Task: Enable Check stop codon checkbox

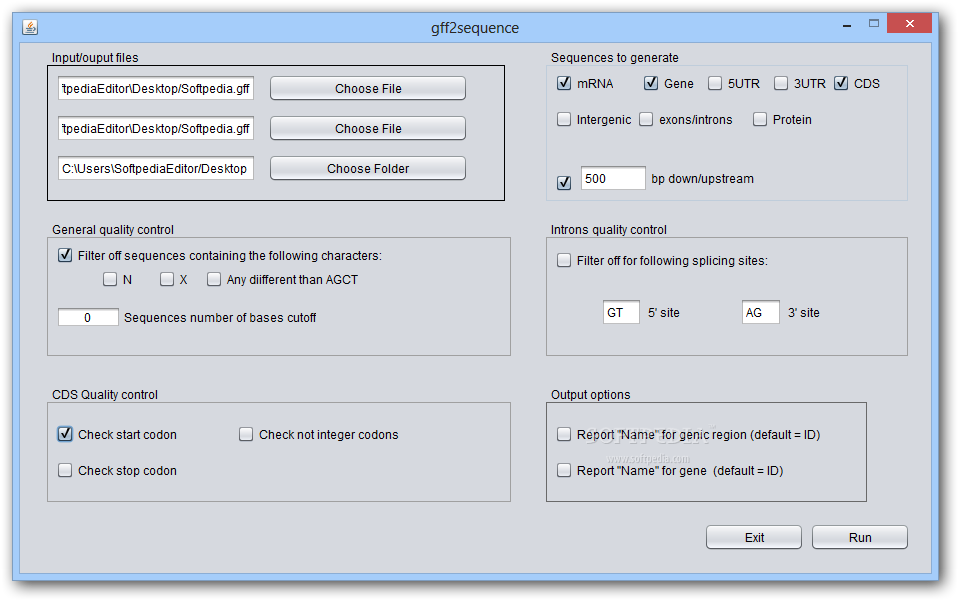Action: pyautogui.click(x=65, y=470)
